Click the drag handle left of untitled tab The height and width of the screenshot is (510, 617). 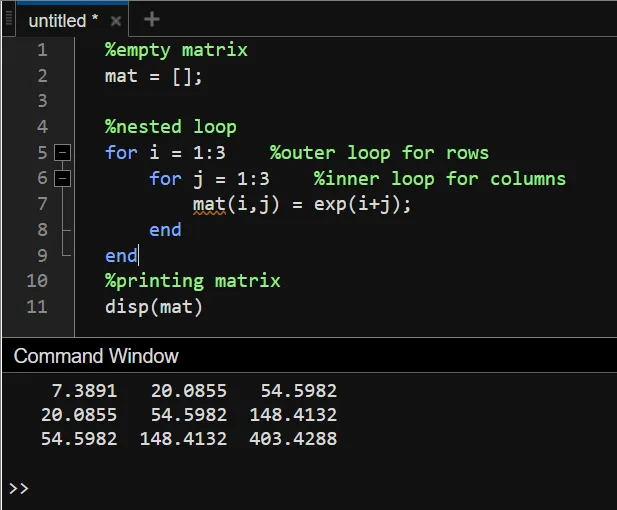pos(9,19)
